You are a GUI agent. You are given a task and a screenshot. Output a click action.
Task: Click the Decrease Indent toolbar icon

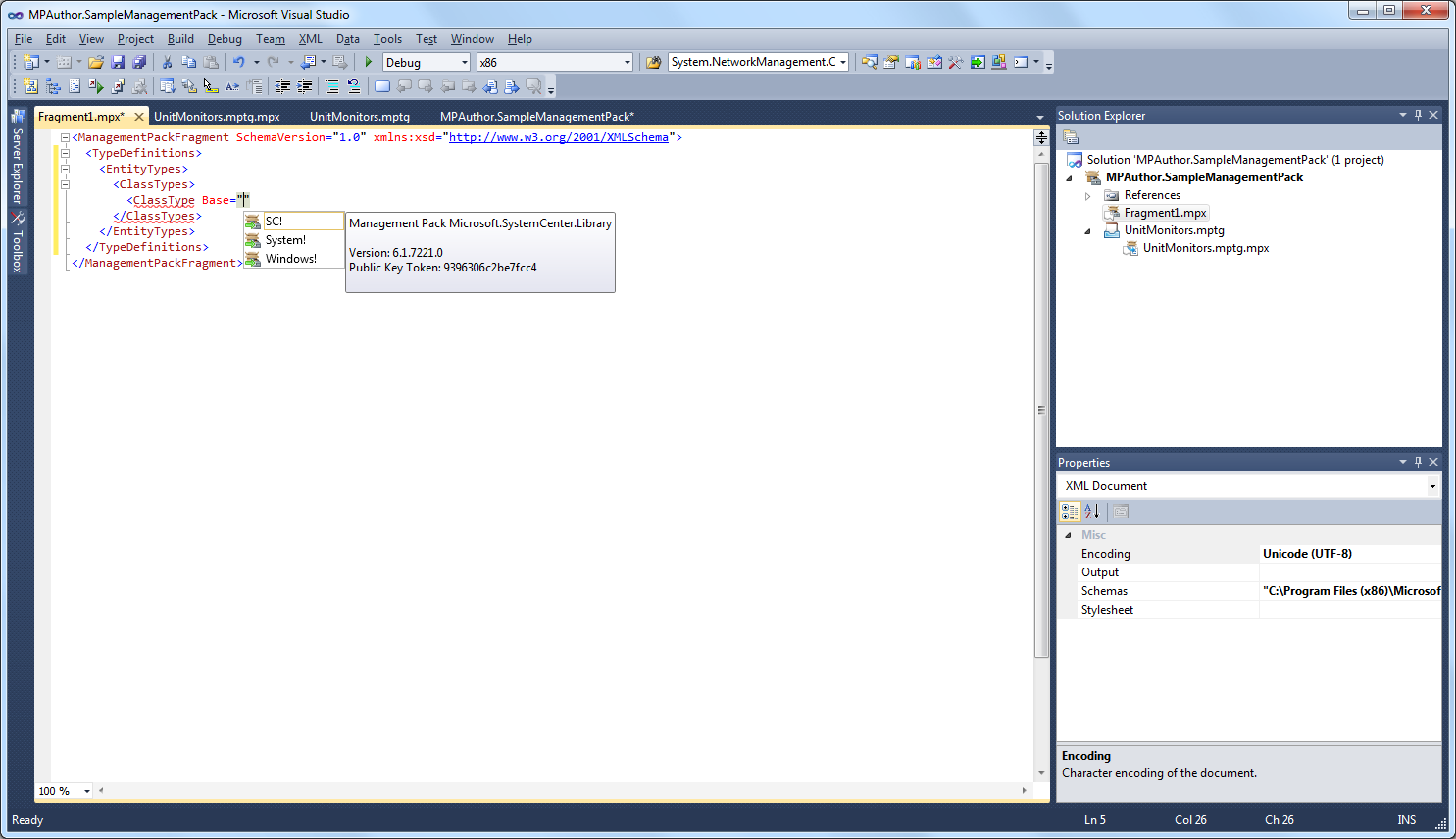click(x=283, y=87)
